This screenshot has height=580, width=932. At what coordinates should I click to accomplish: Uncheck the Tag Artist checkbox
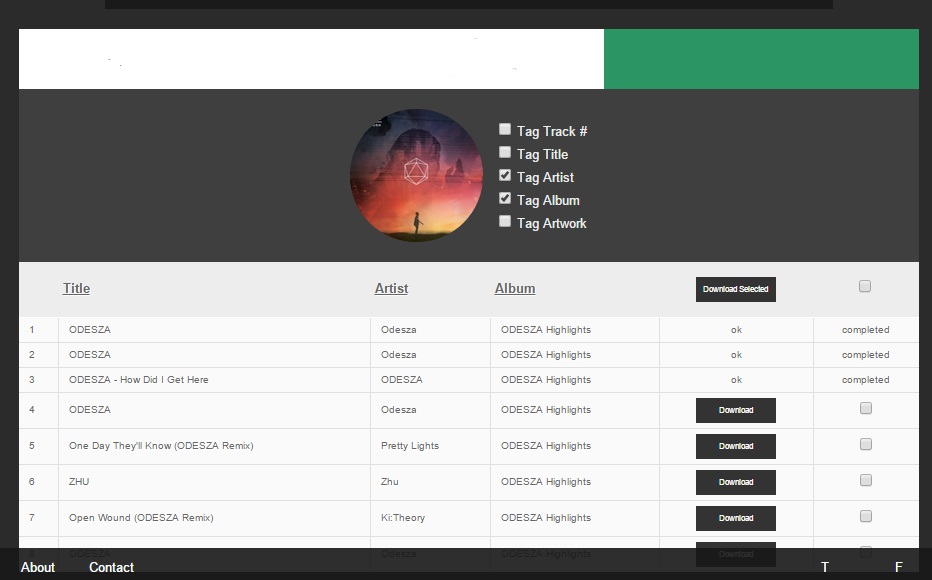[x=505, y=175]
